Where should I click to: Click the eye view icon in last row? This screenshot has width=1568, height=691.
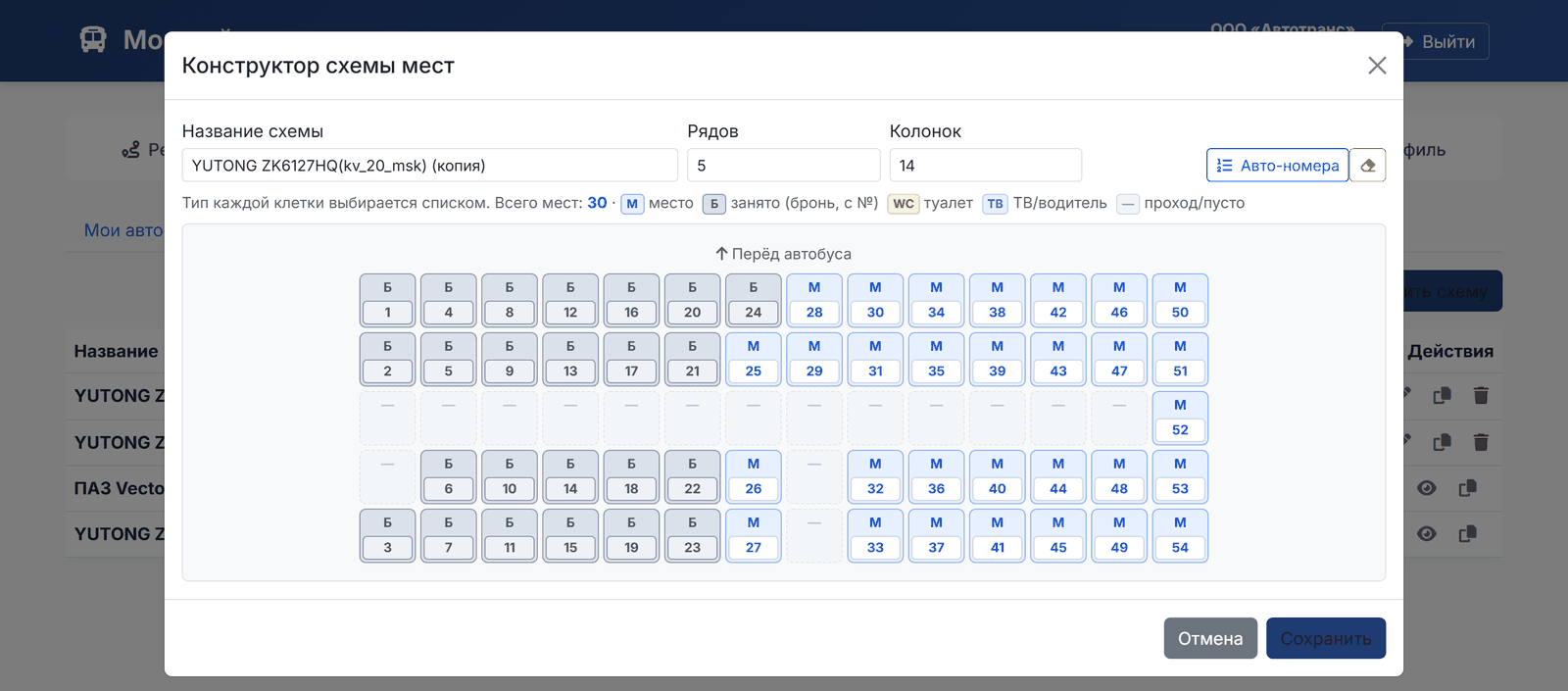coord(1427,534)
